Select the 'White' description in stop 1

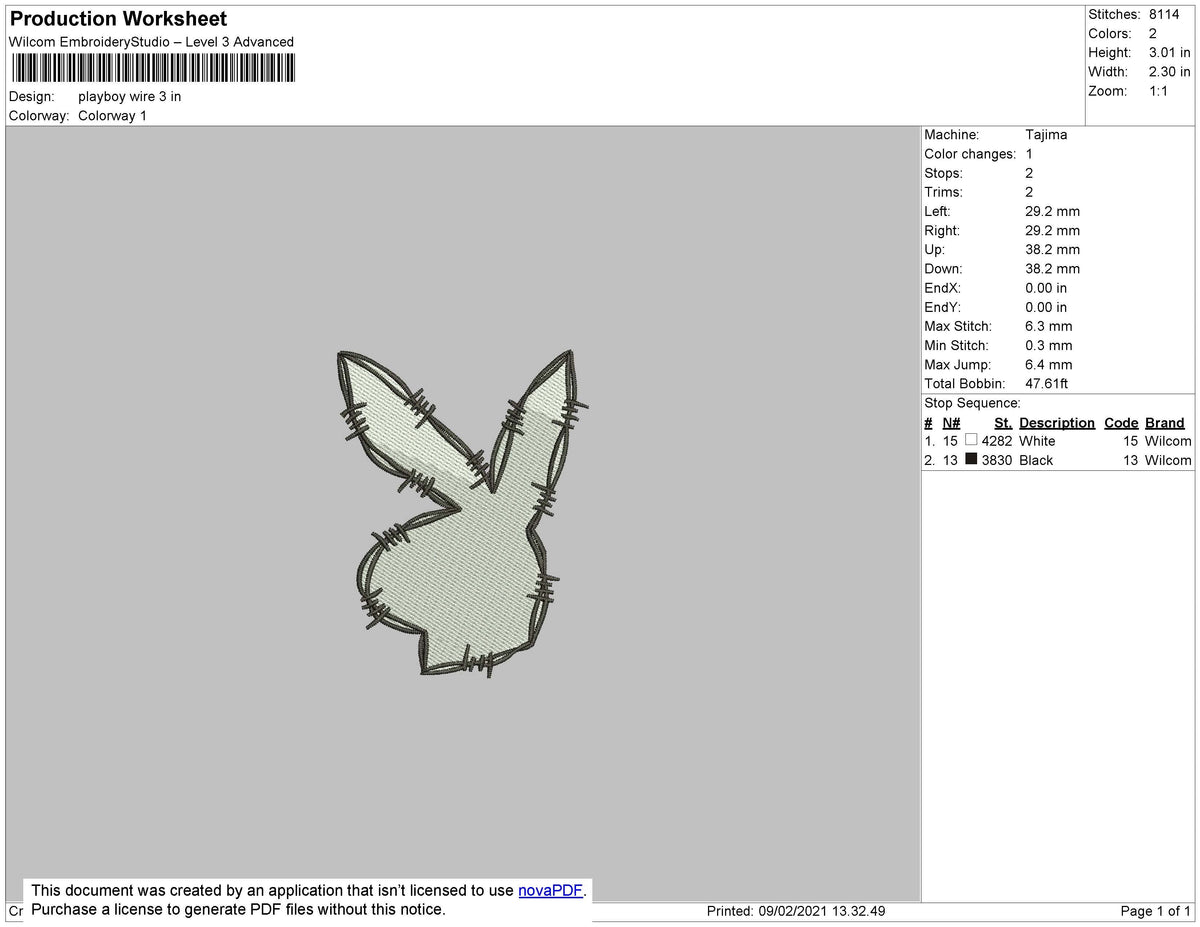[1037, 441]
